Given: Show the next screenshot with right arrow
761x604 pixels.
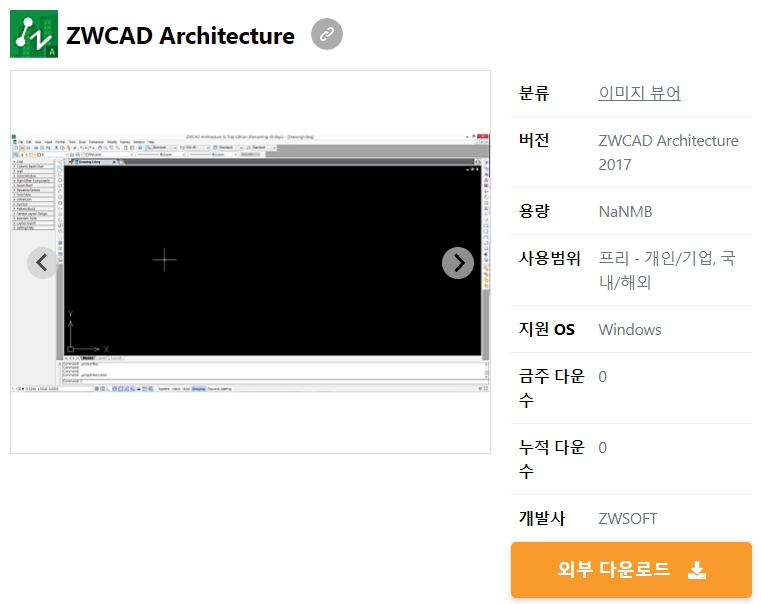Looking at the screenshot, I should point(458,263).
